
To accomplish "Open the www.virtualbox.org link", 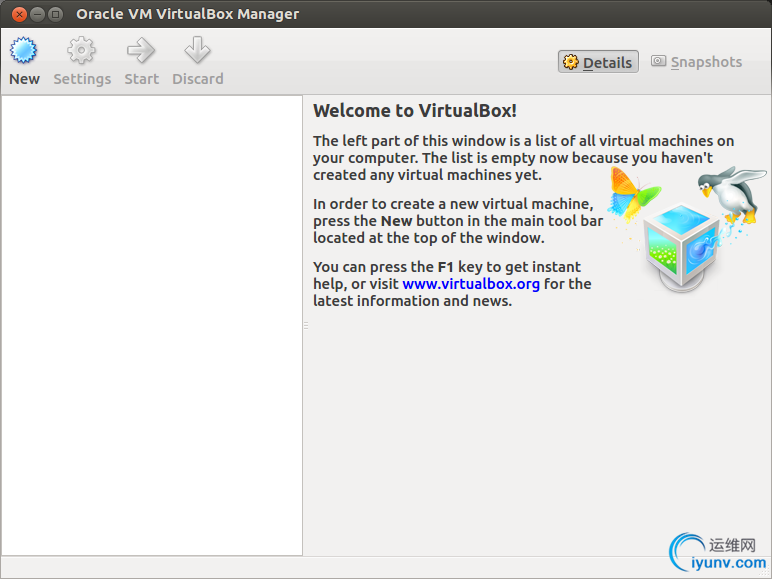I will click(x=471, y=284).
